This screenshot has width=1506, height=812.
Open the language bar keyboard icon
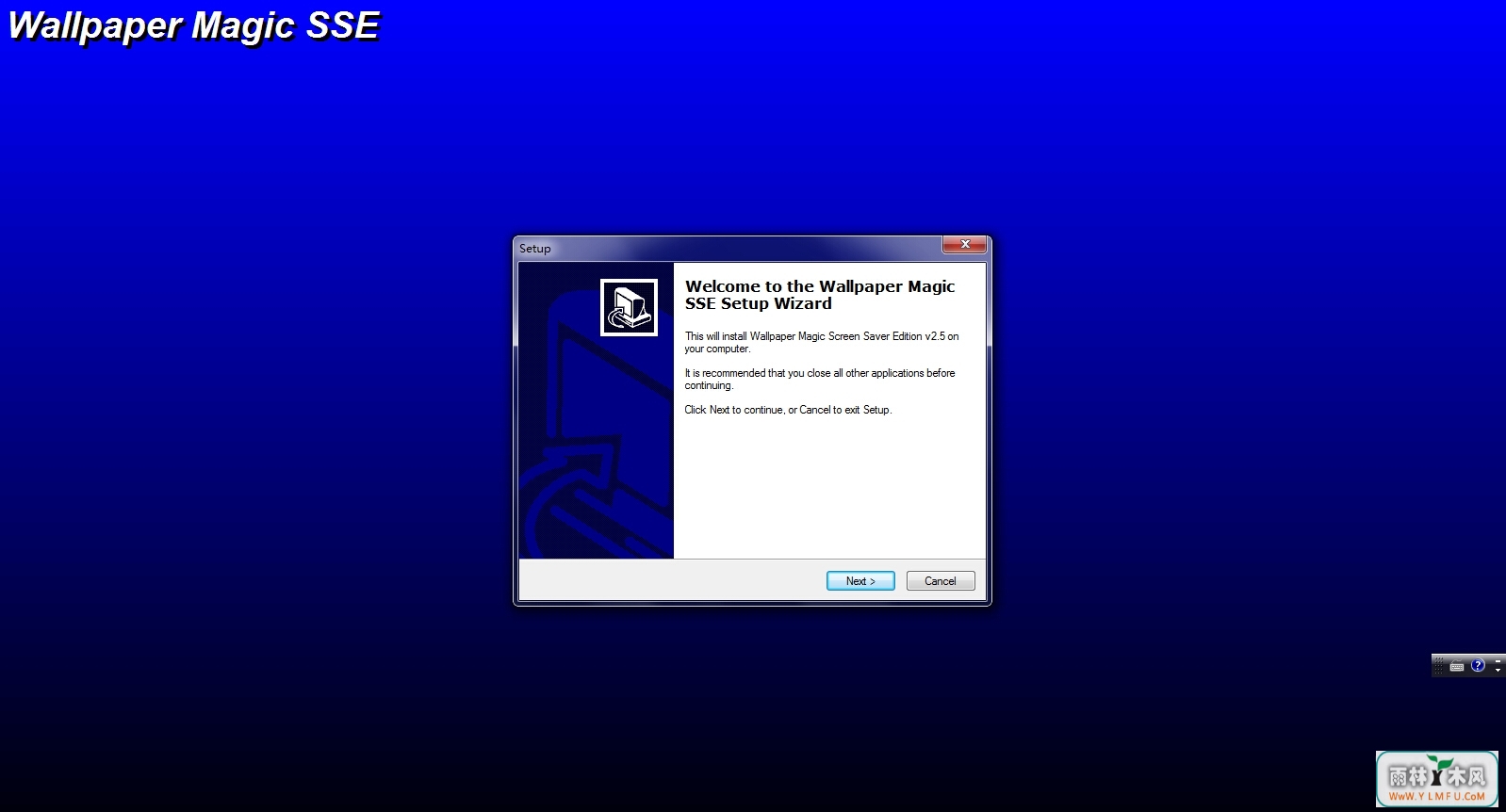[x=1457, y=665]
